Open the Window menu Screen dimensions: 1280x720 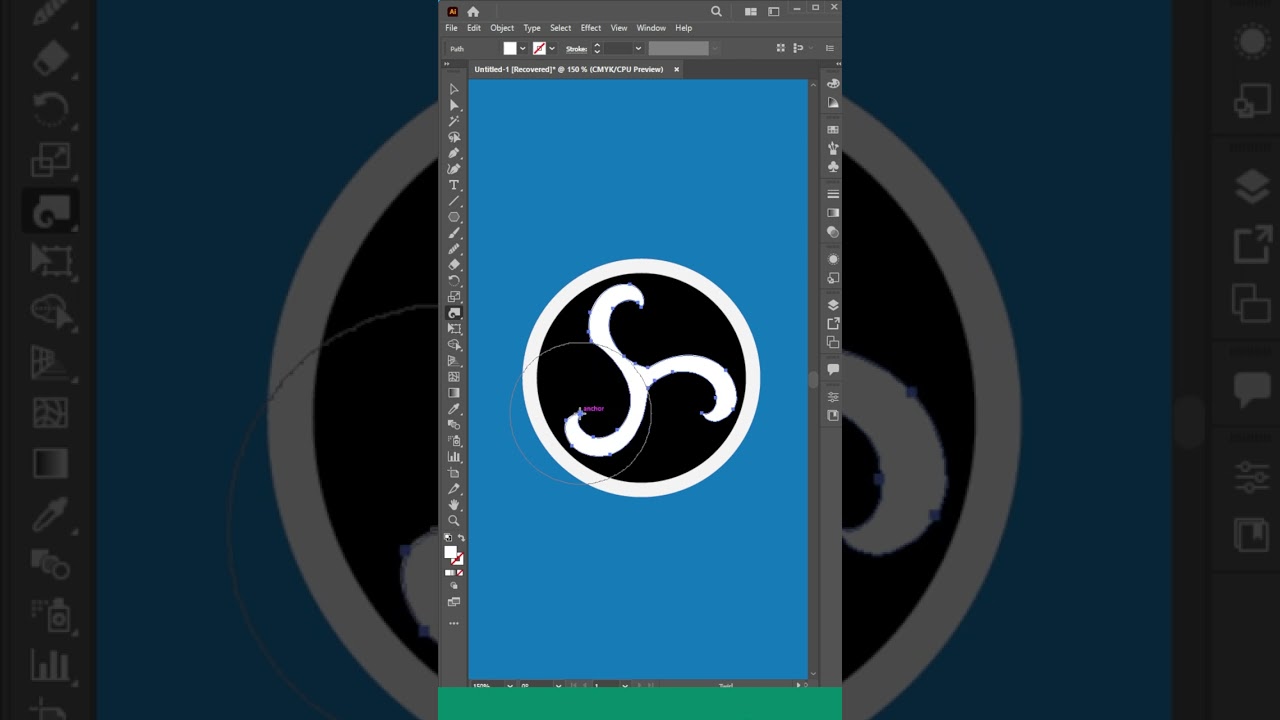click(x=651, y=28)
